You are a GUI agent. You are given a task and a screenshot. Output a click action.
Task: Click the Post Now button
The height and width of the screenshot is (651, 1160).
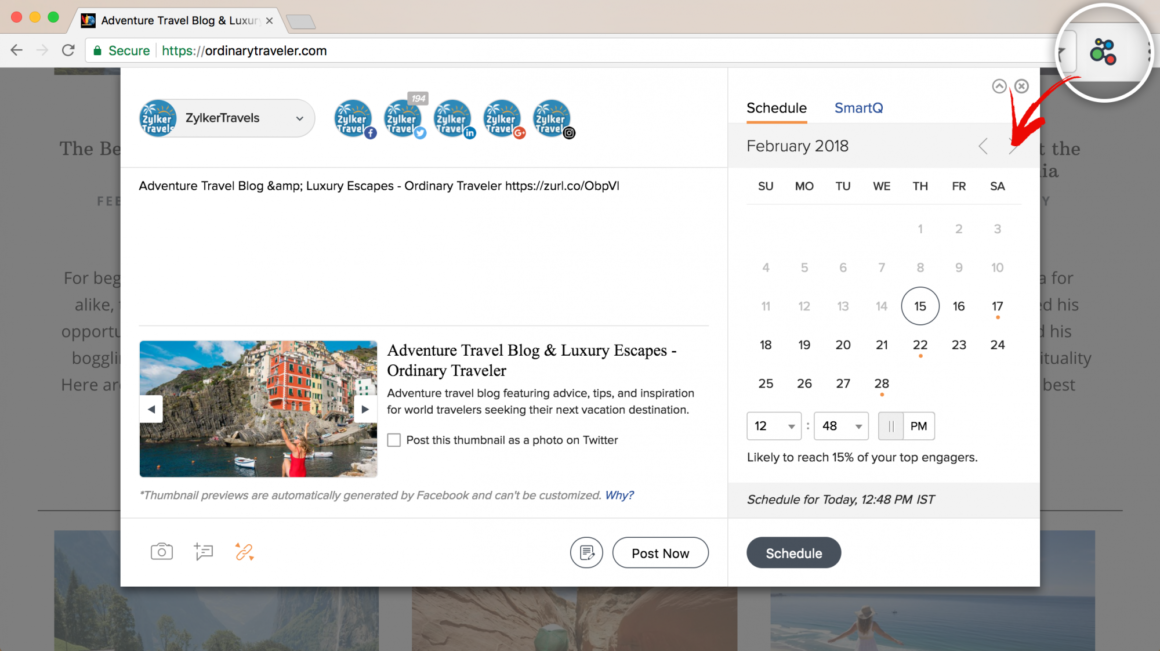660,553
